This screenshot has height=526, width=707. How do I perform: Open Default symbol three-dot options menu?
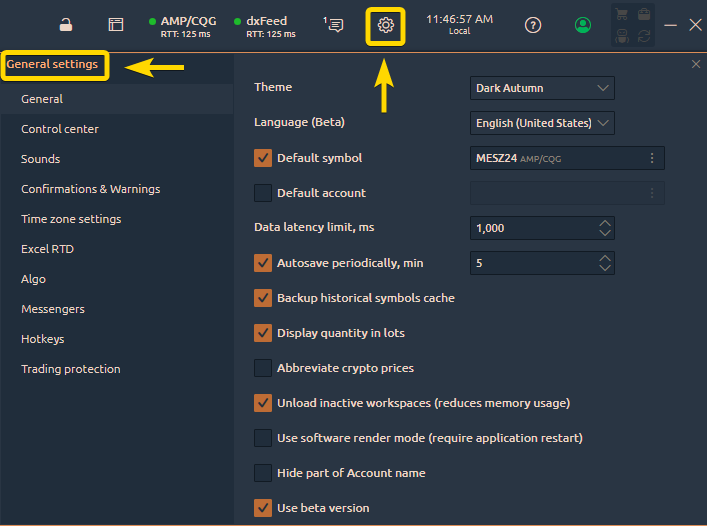652,158
